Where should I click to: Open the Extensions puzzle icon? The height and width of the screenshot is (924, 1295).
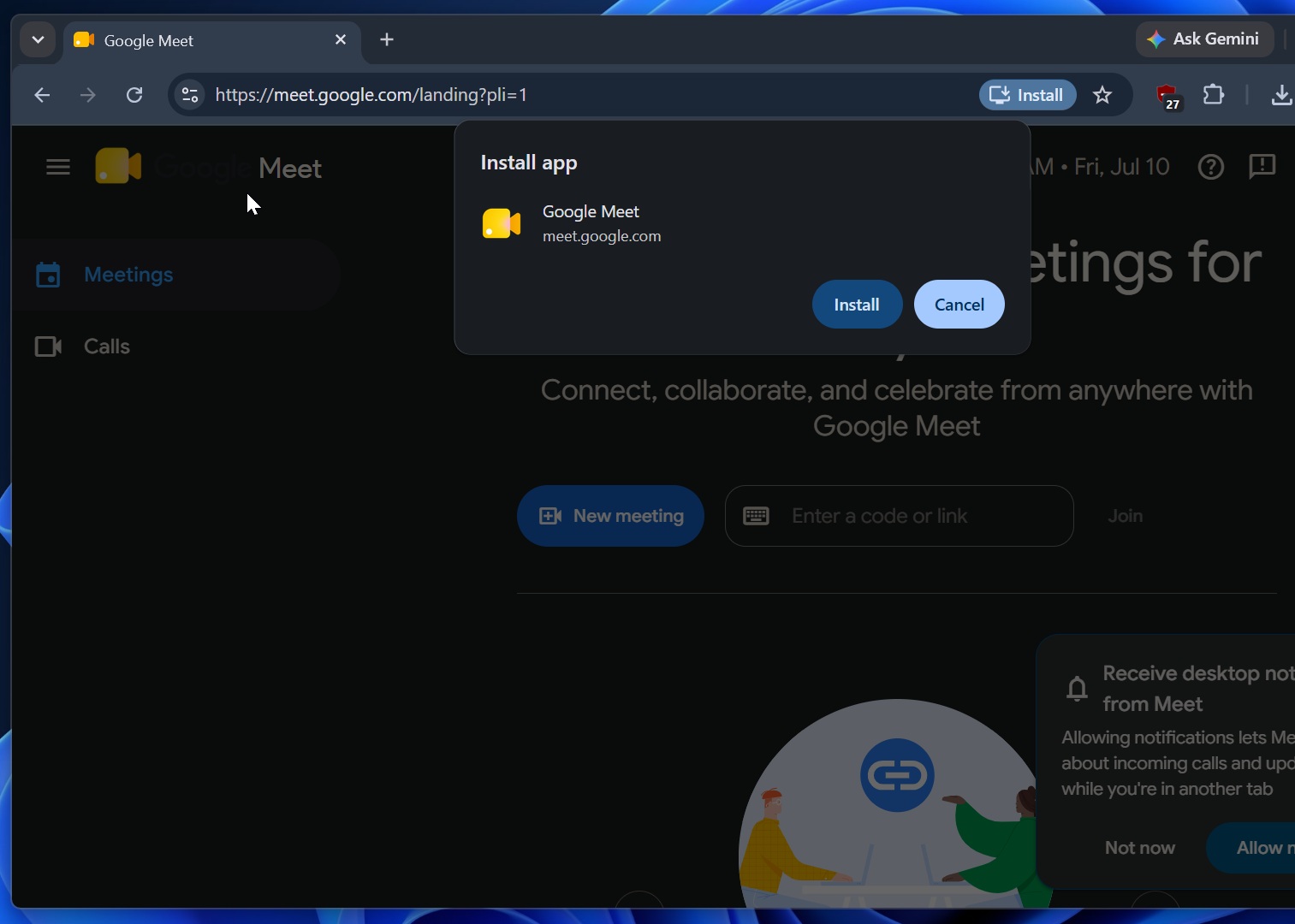1214,95
